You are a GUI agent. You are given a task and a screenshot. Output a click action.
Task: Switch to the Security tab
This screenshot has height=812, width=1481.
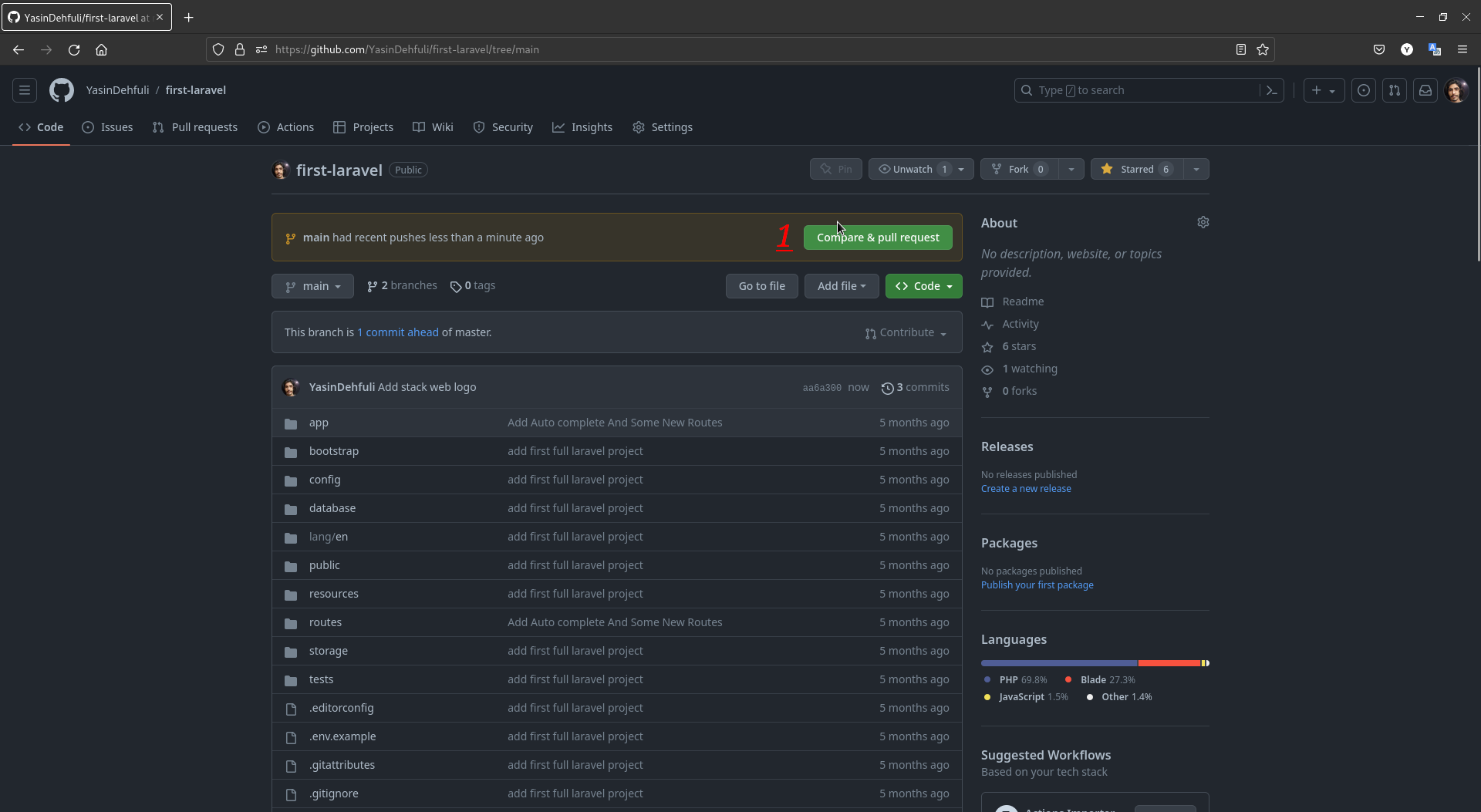(x=503, y=127)
